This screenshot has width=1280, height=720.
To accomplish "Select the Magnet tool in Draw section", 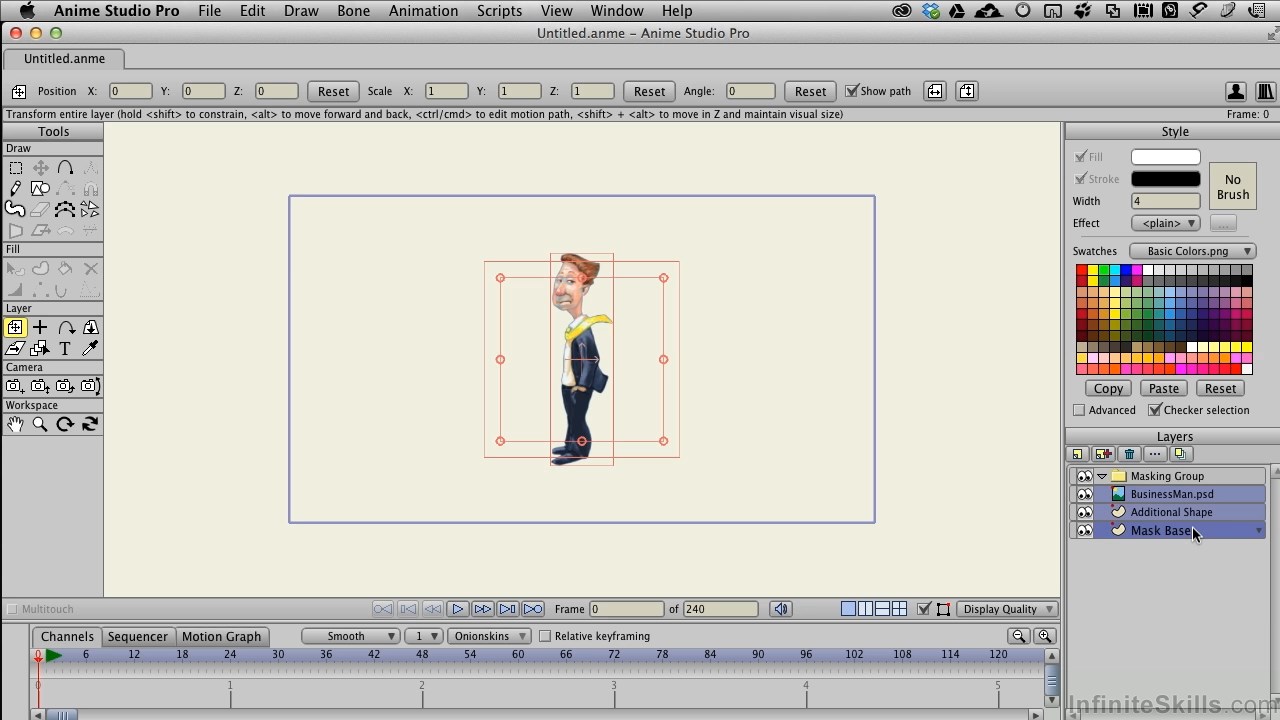I will [x=90, y=188].
